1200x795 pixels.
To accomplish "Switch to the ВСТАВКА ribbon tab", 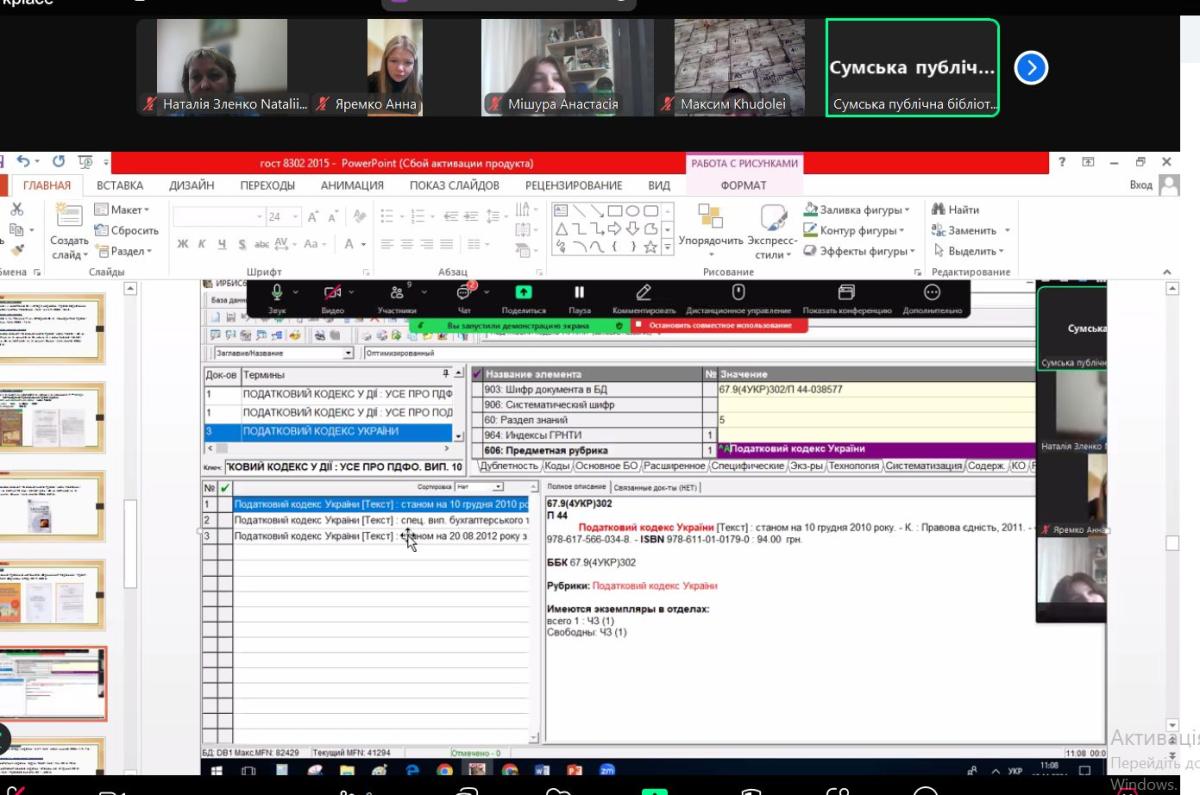I will [x=119, y=185].
